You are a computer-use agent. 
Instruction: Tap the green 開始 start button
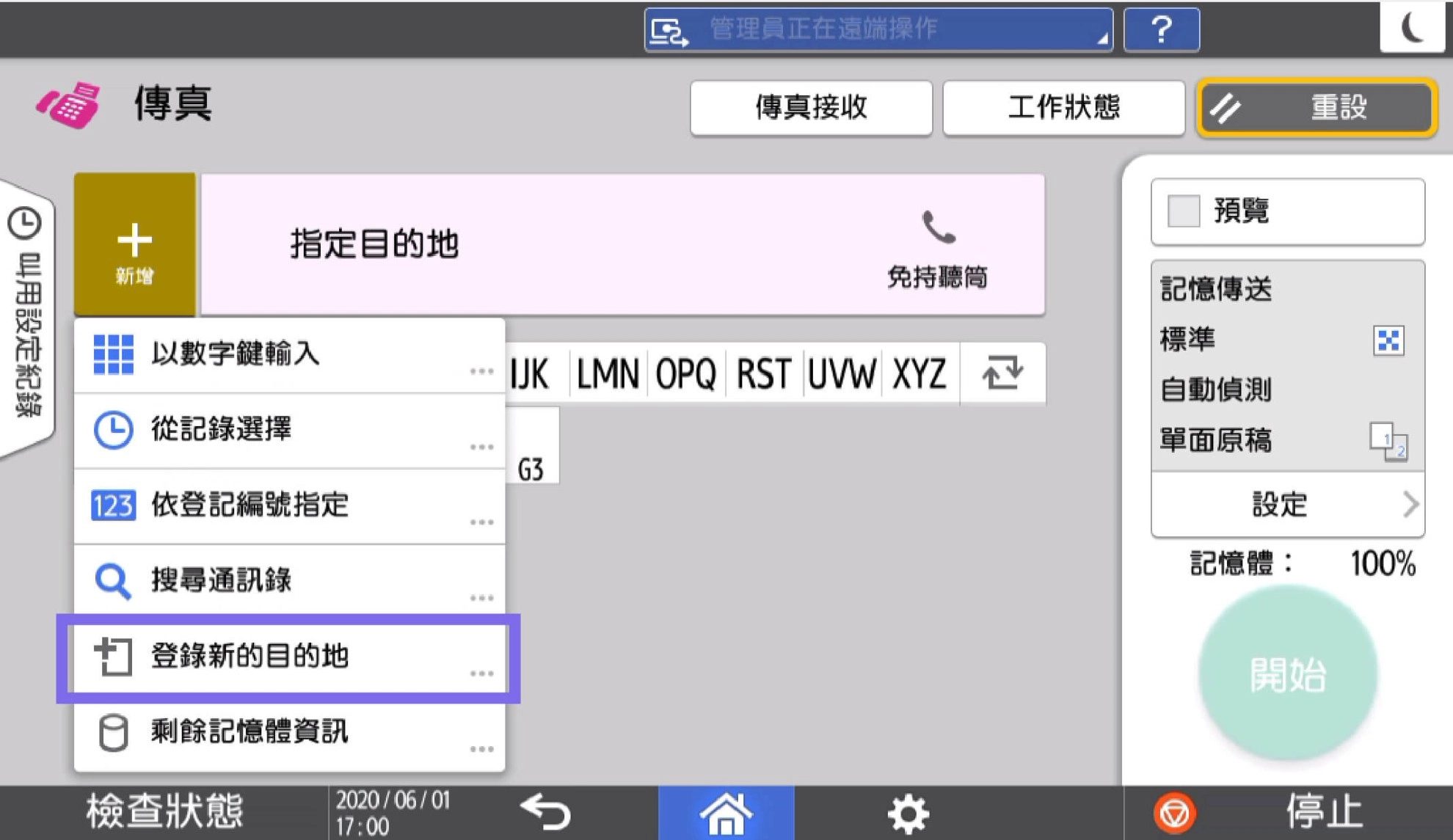coord(1288,673)
